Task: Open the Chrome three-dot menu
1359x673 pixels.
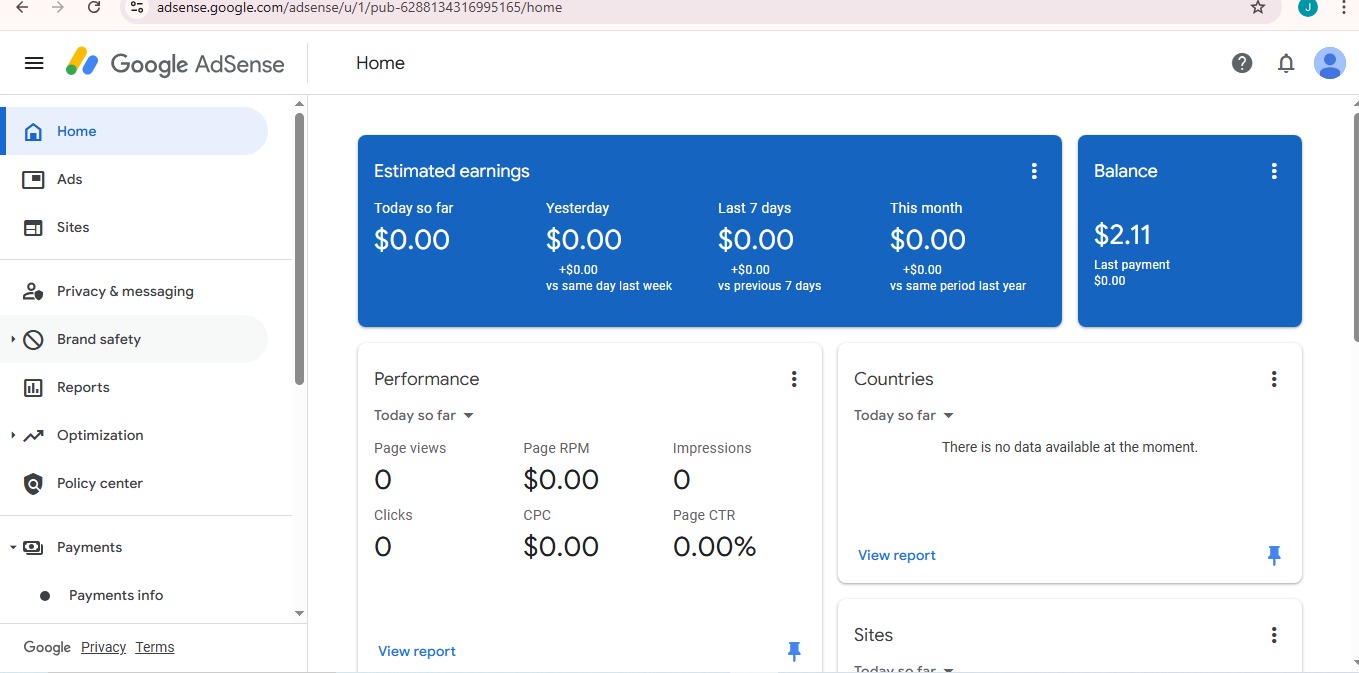Action: (1343, 7)
